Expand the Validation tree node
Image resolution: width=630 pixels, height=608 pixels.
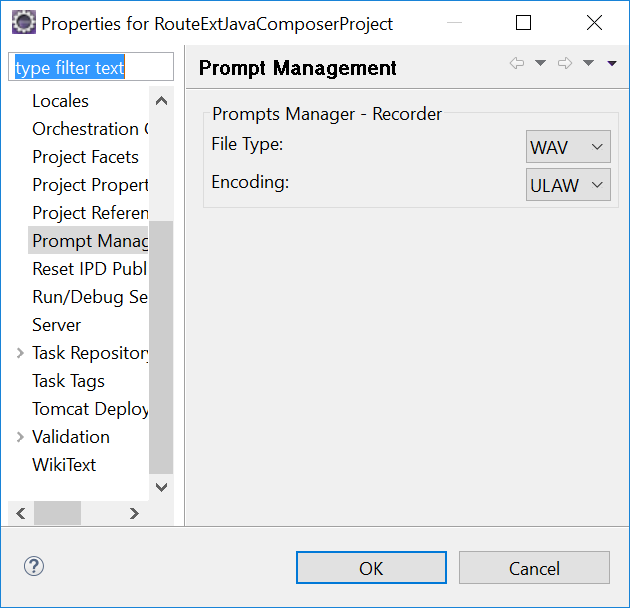pyautogui.click(x=21, y=437)
